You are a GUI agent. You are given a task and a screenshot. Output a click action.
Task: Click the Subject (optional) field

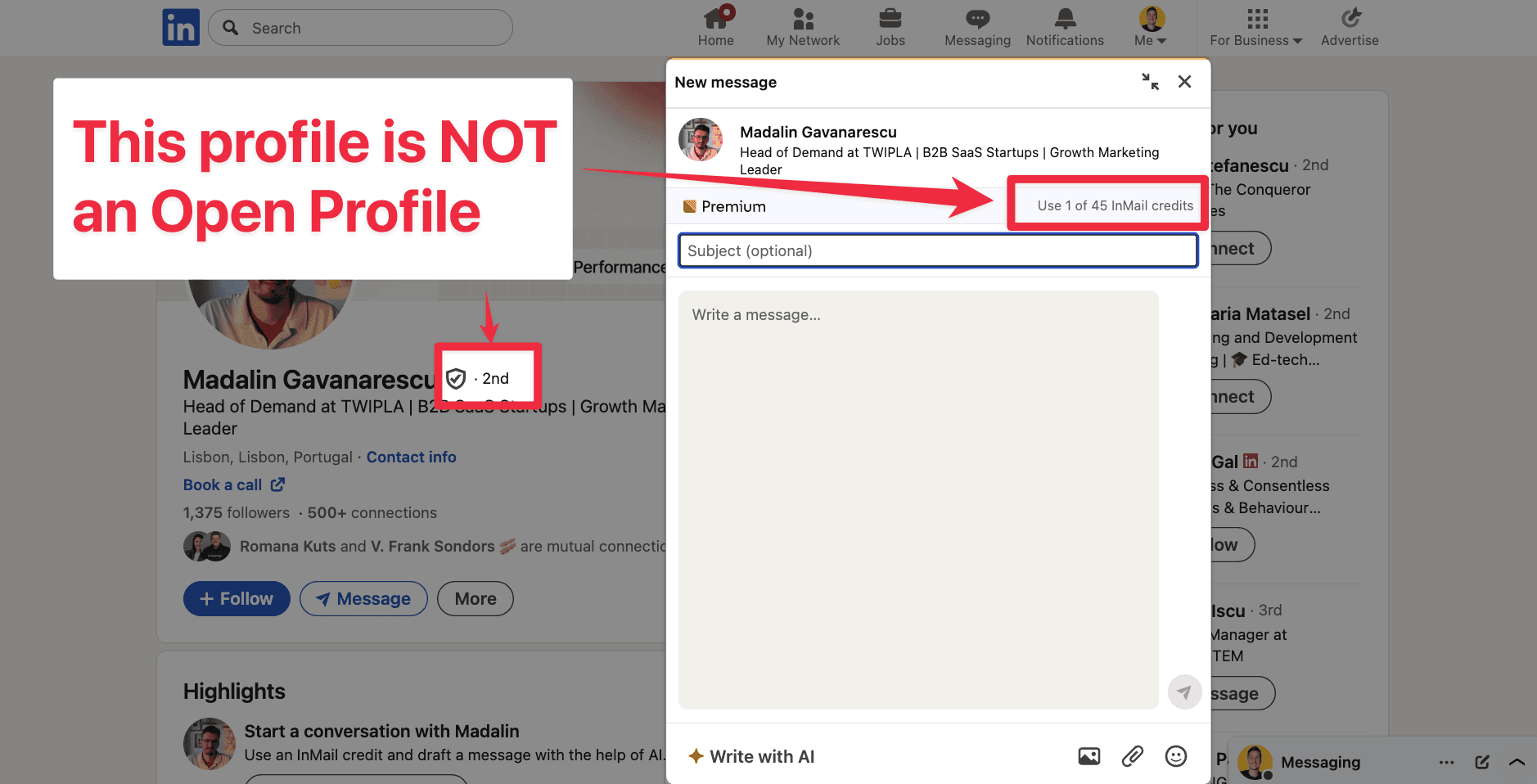click(x=938, y=250)
